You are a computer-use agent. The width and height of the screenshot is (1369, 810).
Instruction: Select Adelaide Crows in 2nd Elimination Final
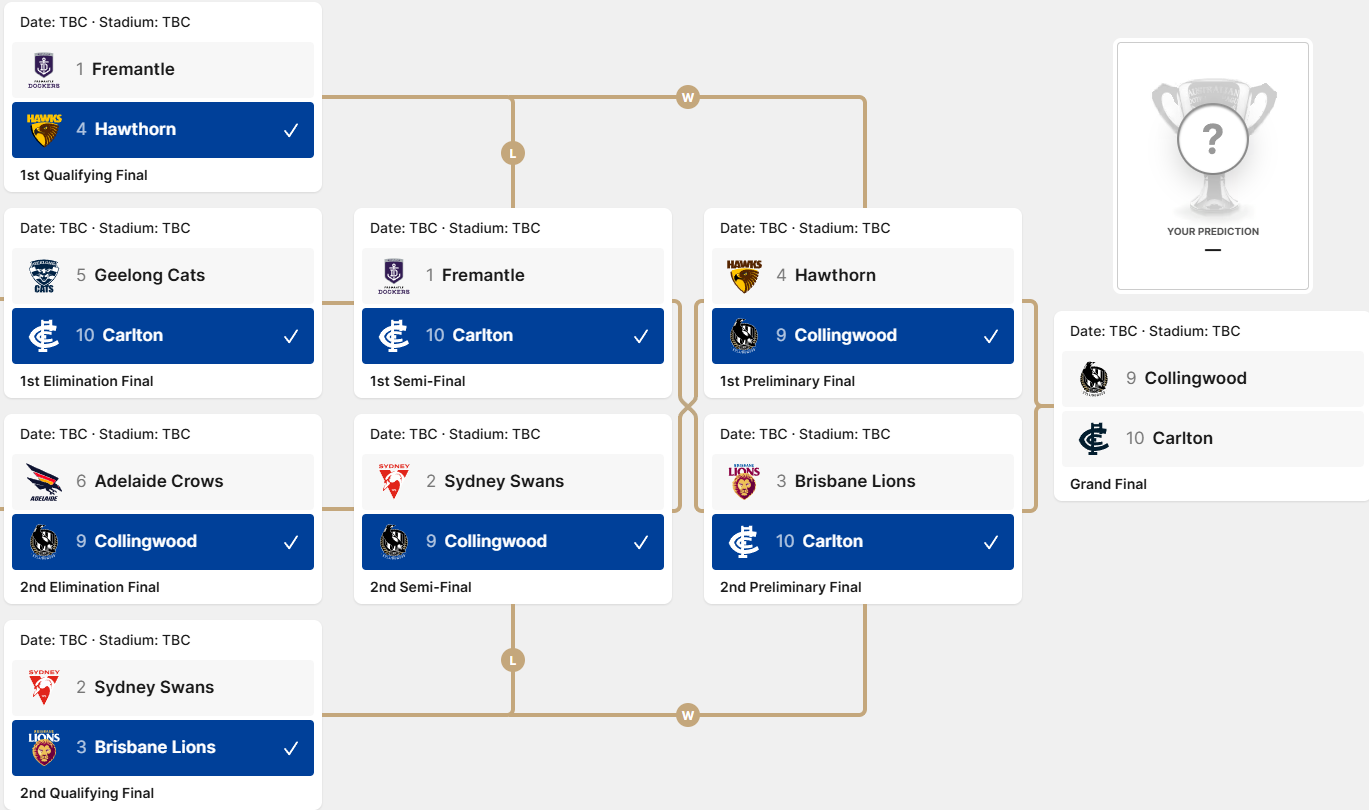pos(163,482)
